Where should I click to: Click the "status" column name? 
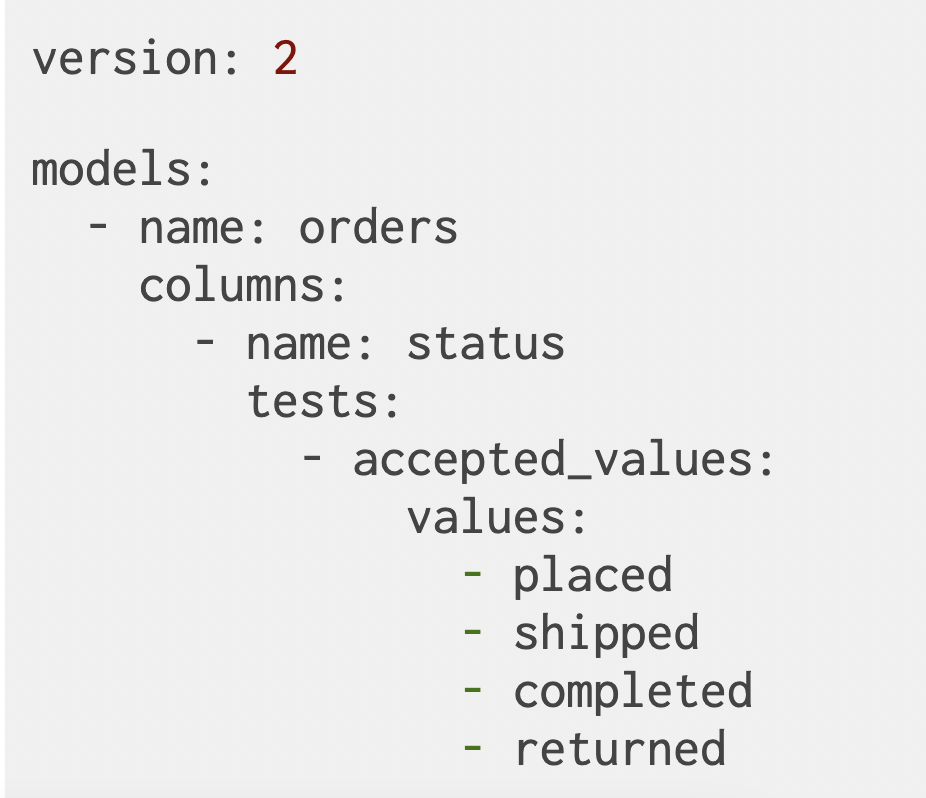(x=485, y=344)
